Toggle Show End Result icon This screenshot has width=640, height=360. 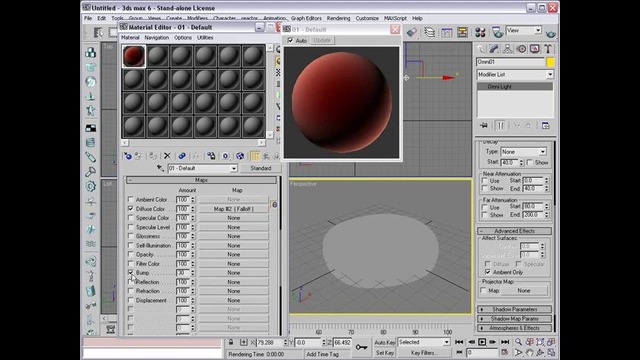(x=255, y=156)
